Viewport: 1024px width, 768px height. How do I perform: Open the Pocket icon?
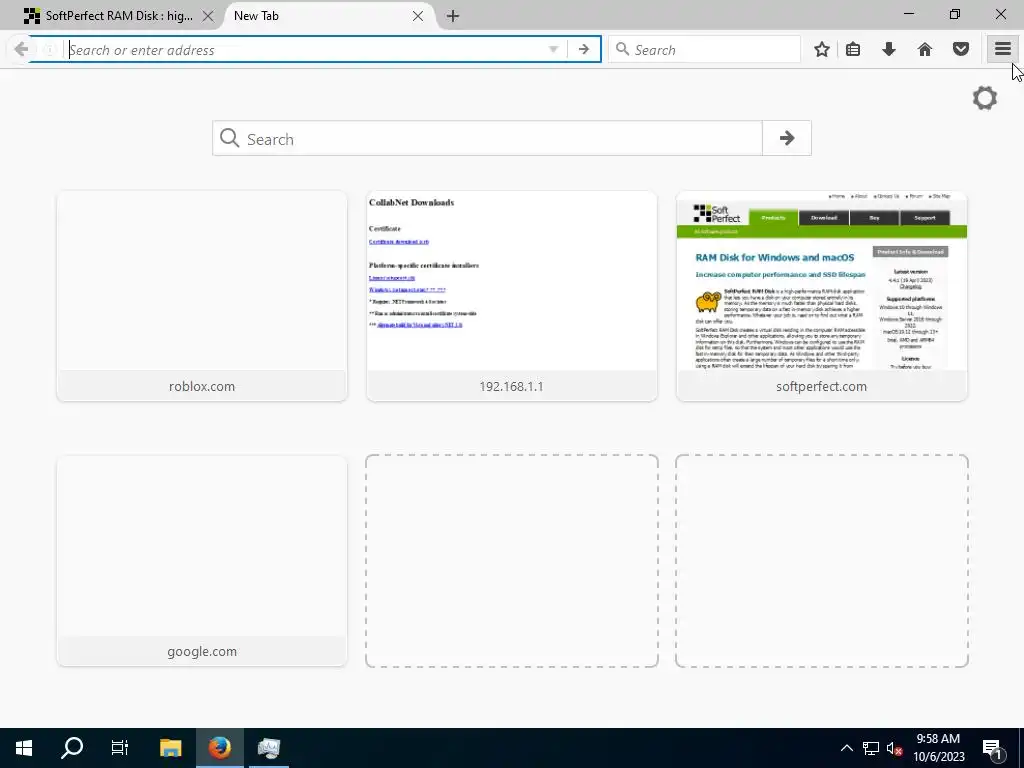pos(961,49)
